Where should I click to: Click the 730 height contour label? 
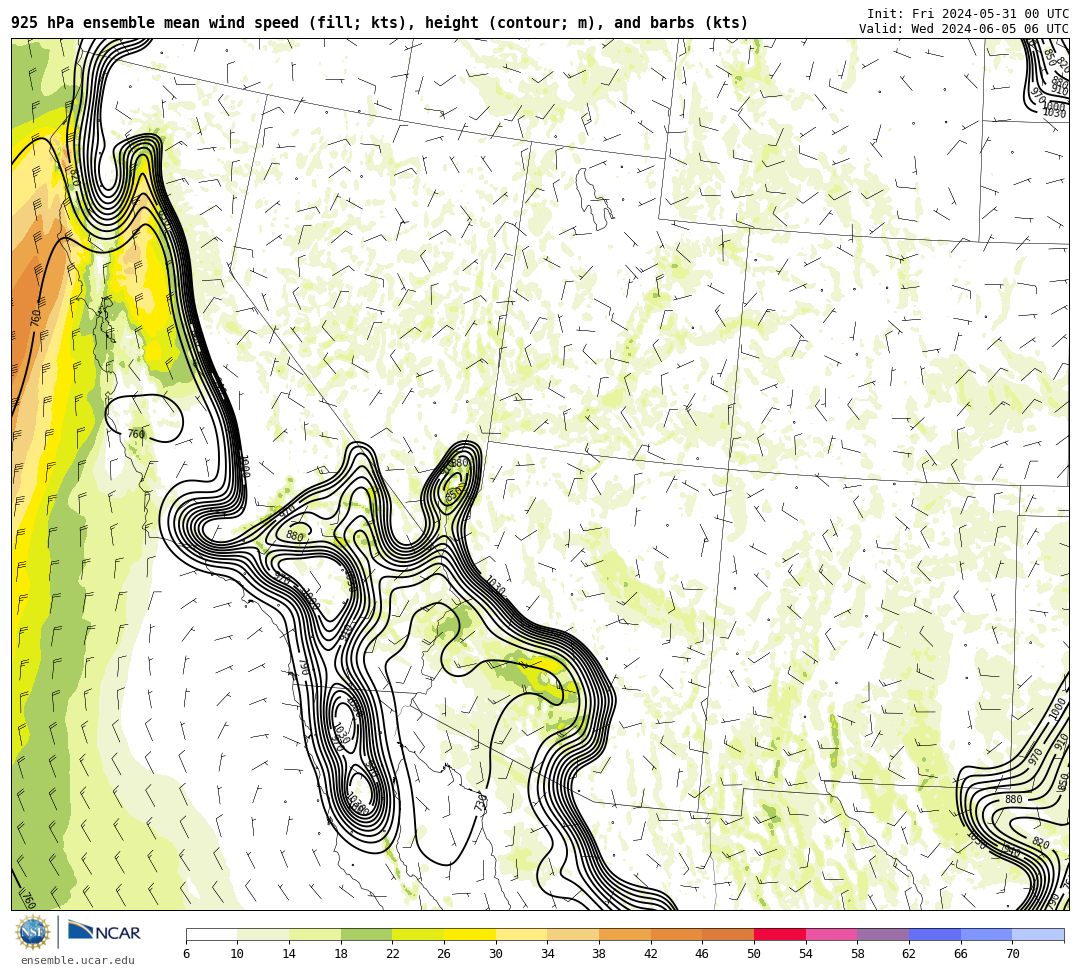coord(481,802)
